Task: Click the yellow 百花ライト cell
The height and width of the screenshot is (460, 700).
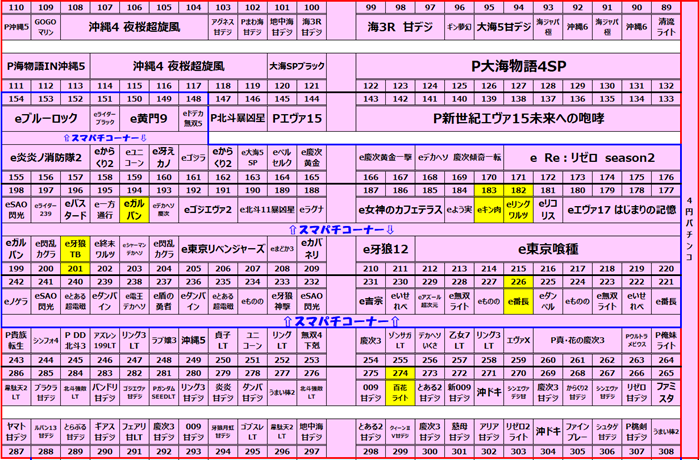Action: tap(400, 393)
